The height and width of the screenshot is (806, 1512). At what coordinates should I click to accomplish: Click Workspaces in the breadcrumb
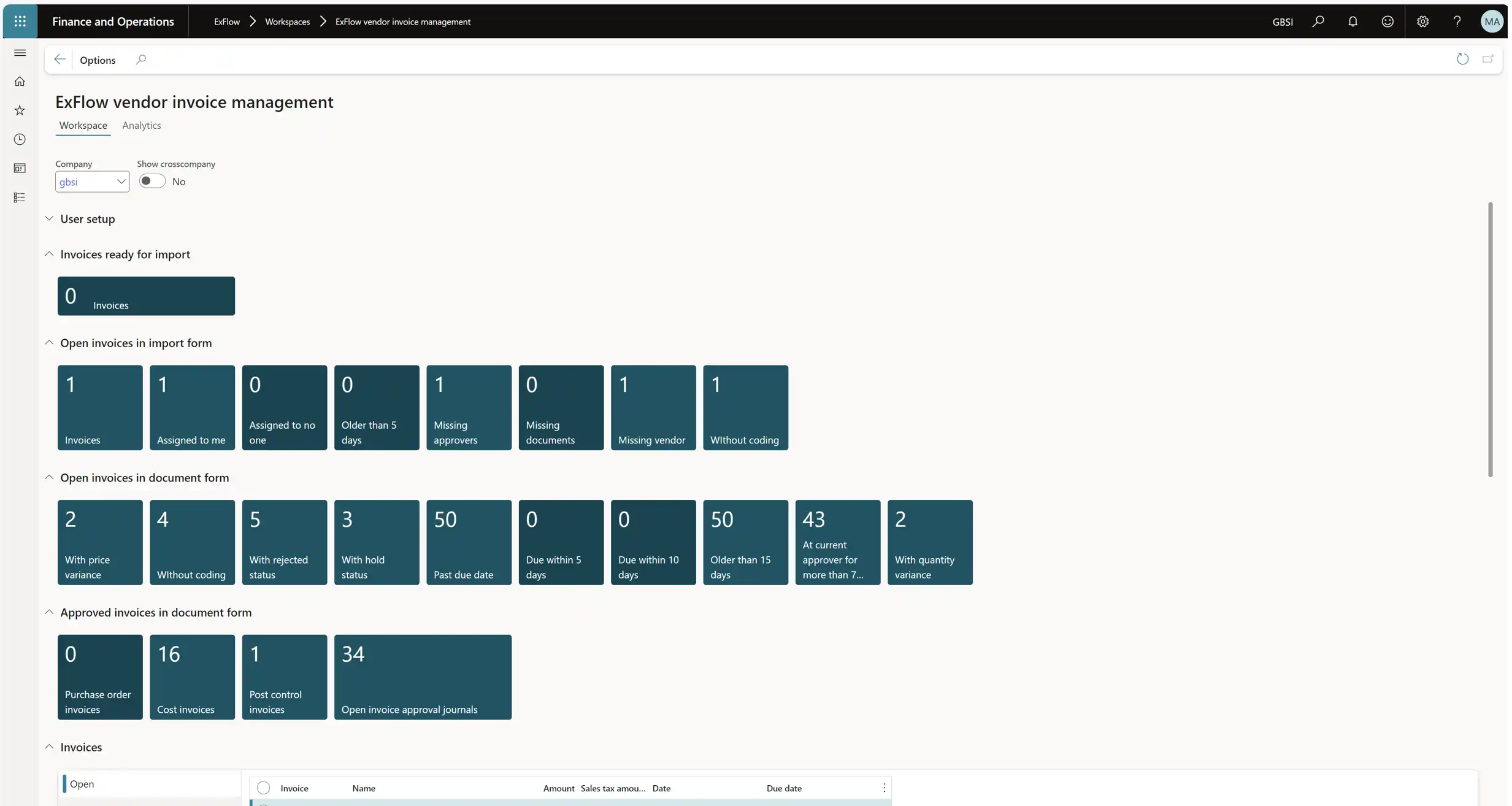pos(287,21)
